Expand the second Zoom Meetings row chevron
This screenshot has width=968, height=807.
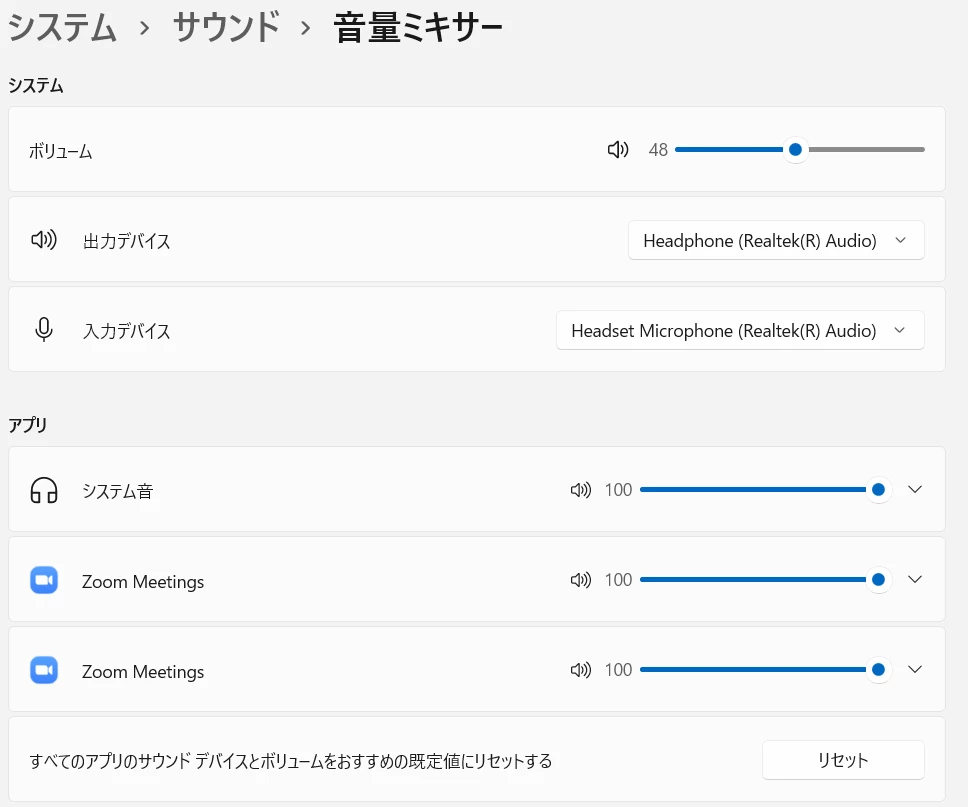(915, 670)
